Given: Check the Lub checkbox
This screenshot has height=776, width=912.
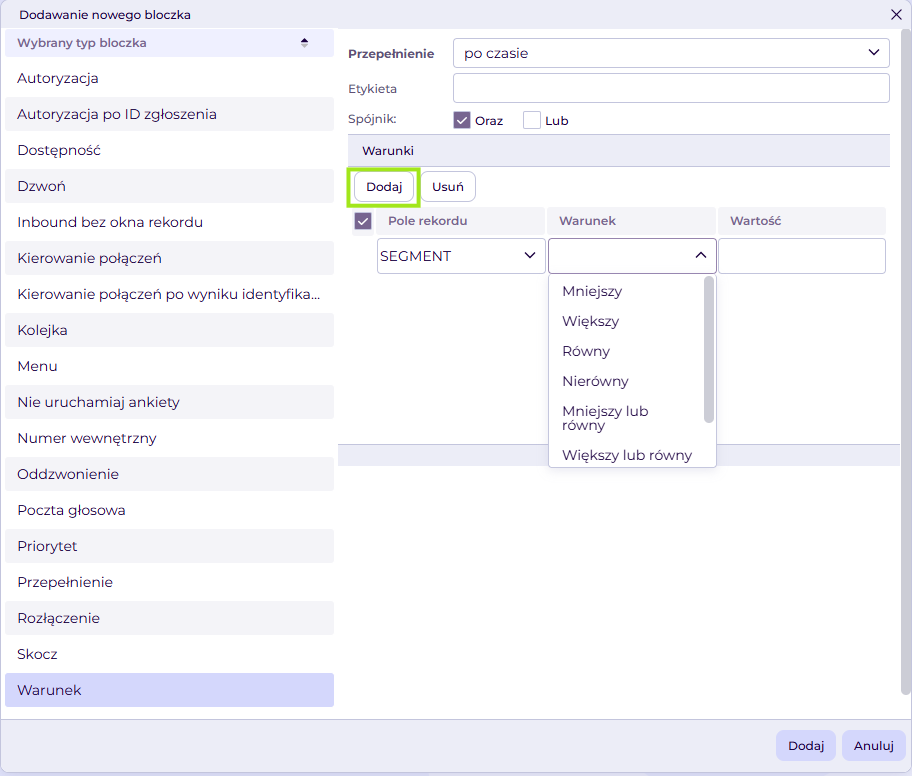Looking at the screenshot, I should (x=532, y=120).
